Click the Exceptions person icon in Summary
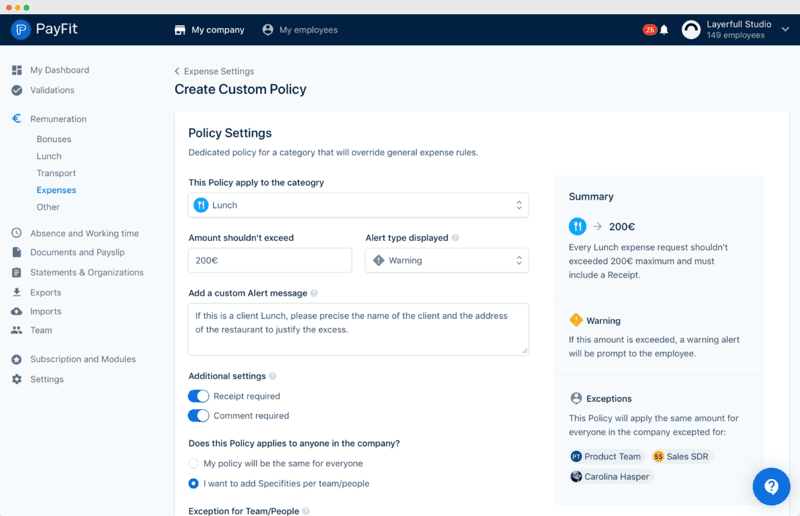800x516 pixels. click(576, 398)
